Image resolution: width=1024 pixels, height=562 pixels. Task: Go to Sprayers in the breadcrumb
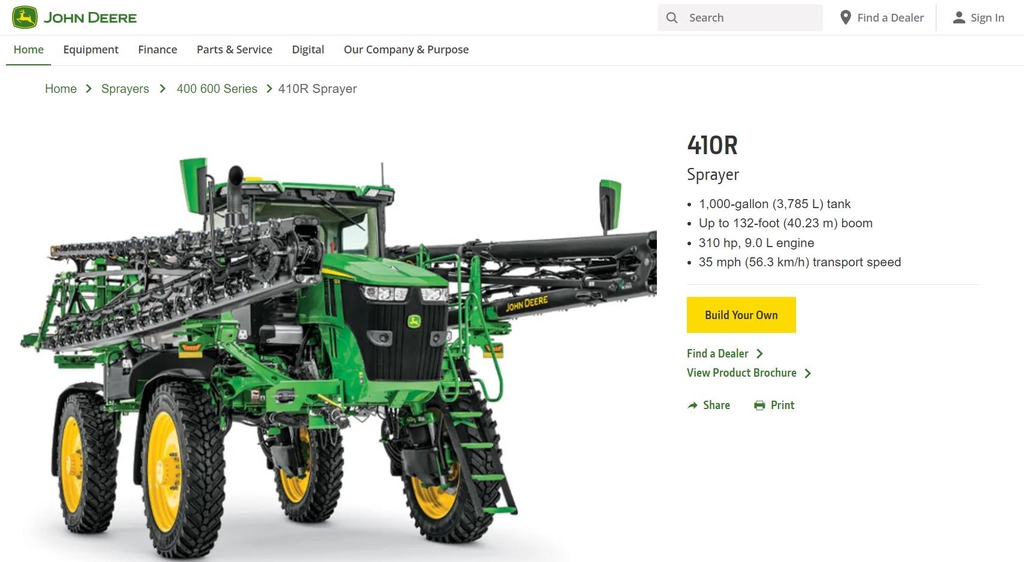(125, 89)
